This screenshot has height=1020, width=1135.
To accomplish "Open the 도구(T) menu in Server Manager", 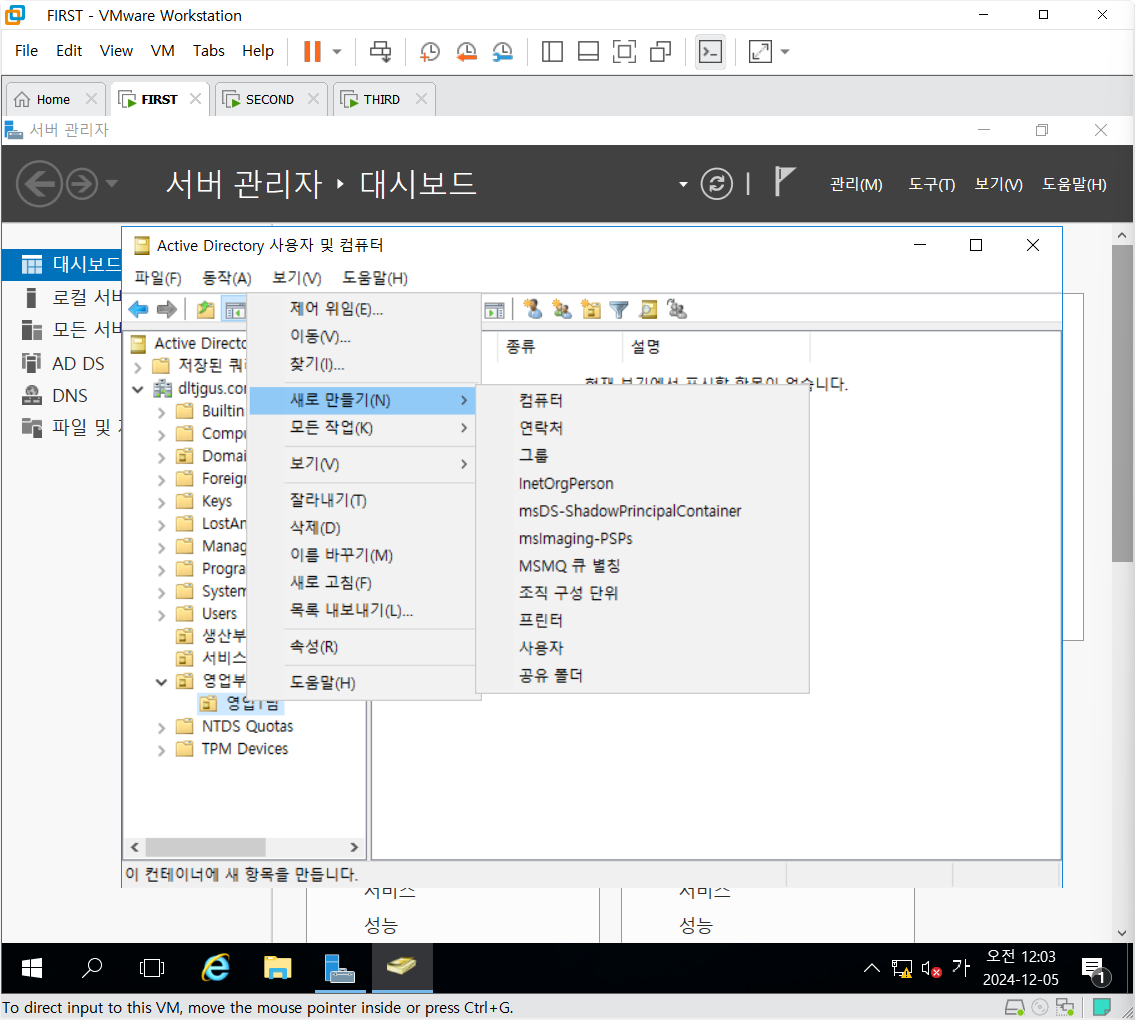I will (932, 185).
